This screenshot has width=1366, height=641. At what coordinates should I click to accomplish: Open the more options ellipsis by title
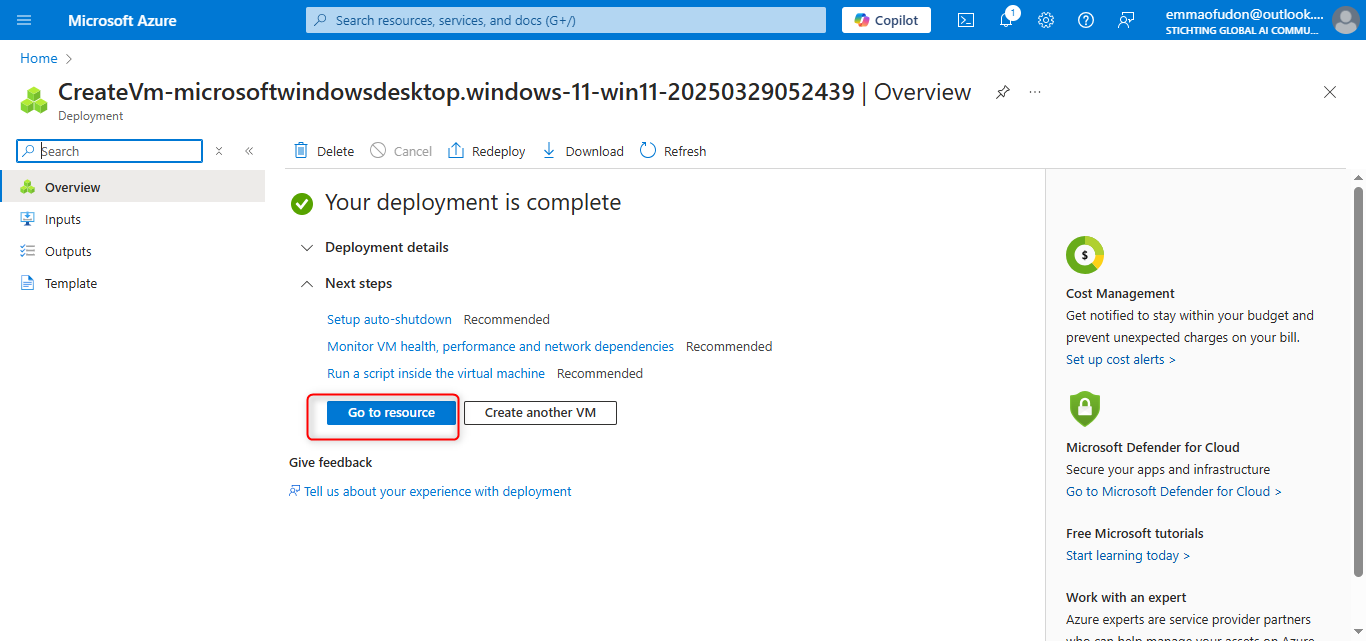(1035, 92)
